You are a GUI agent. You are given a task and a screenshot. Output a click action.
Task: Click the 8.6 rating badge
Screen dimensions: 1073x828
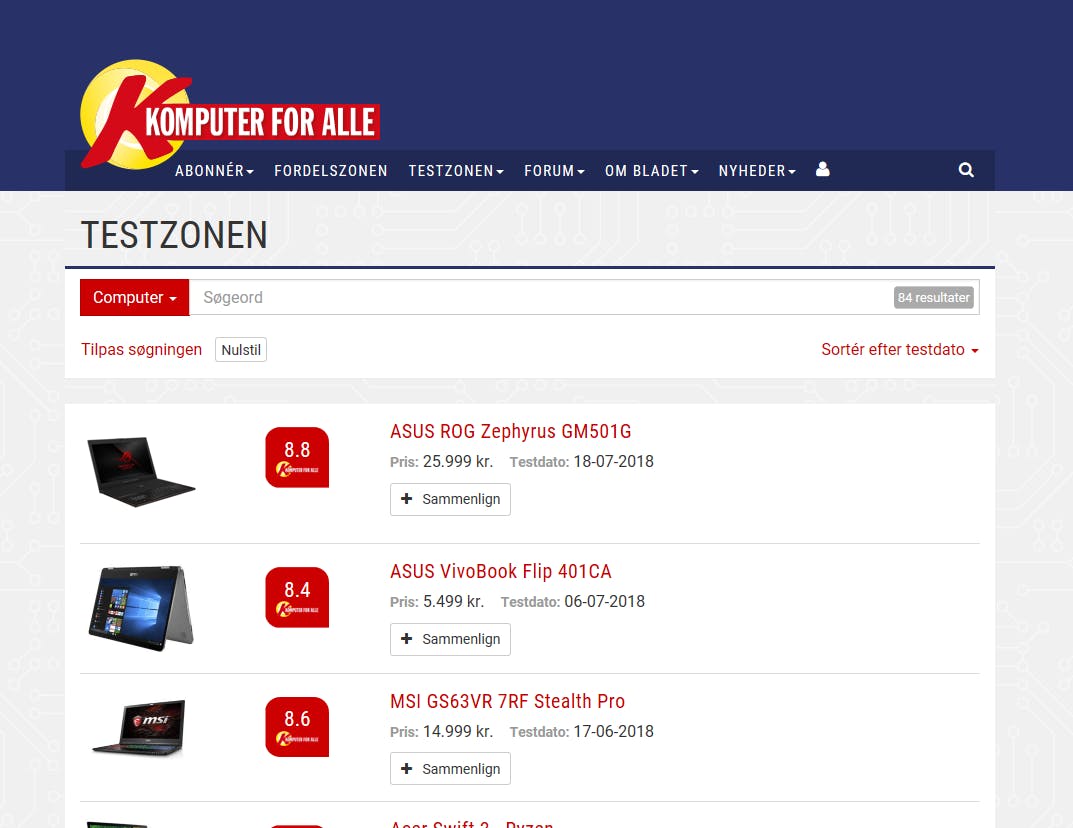[x=297, y=727]
